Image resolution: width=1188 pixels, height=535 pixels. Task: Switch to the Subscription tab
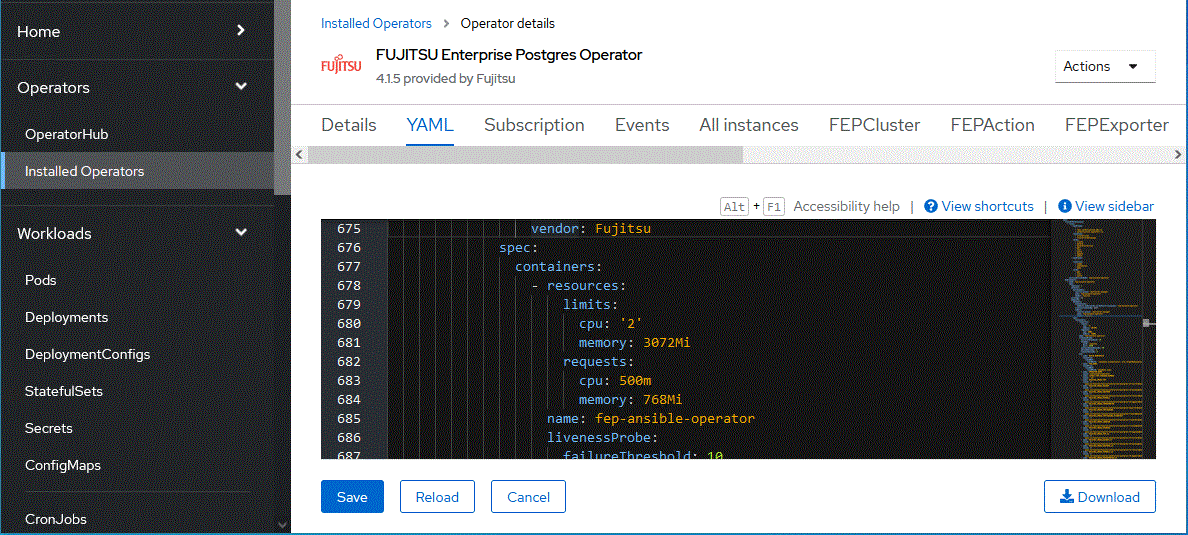(x=534, y=125)
